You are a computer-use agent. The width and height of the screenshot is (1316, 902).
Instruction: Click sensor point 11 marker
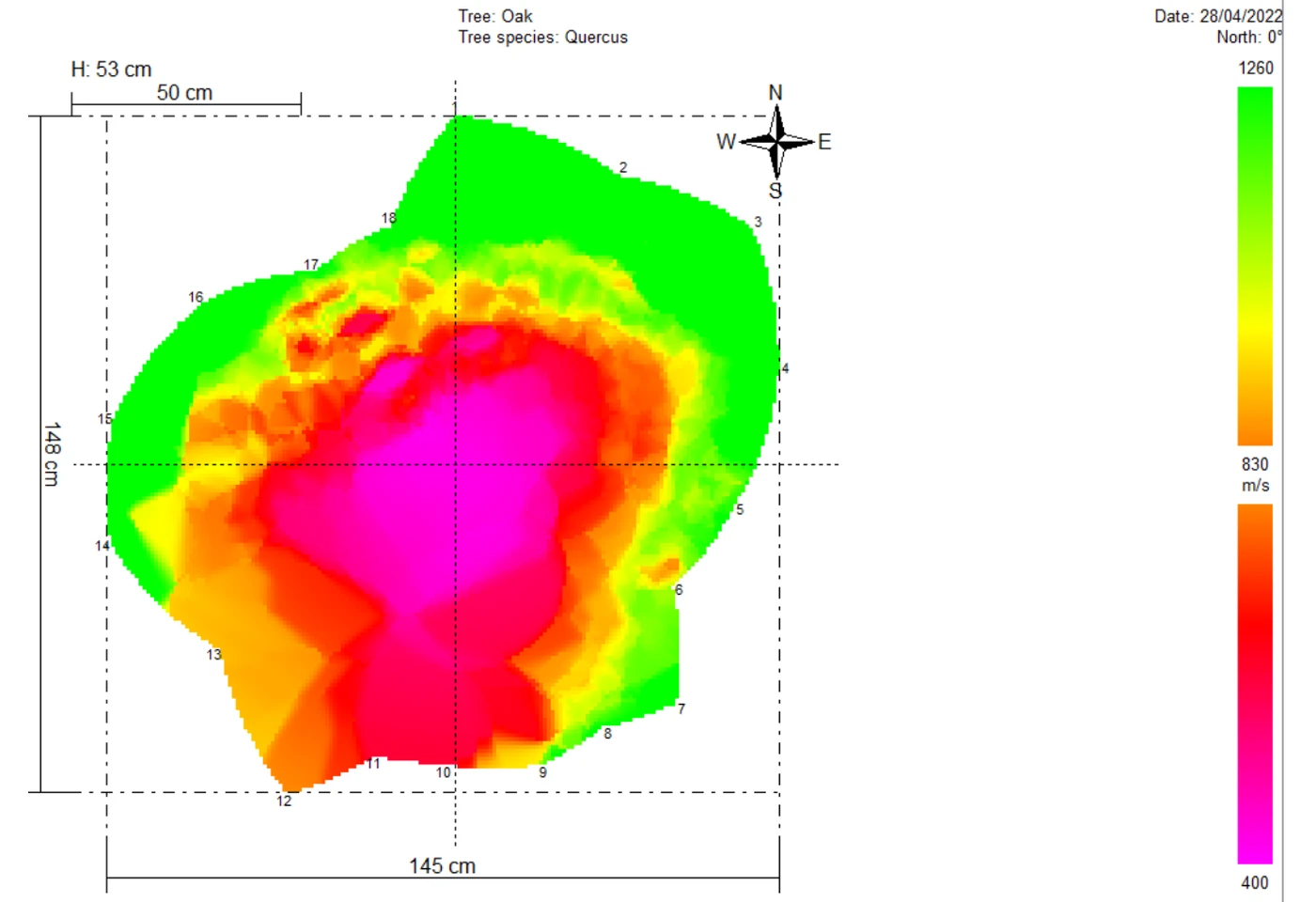click(373, 763)
